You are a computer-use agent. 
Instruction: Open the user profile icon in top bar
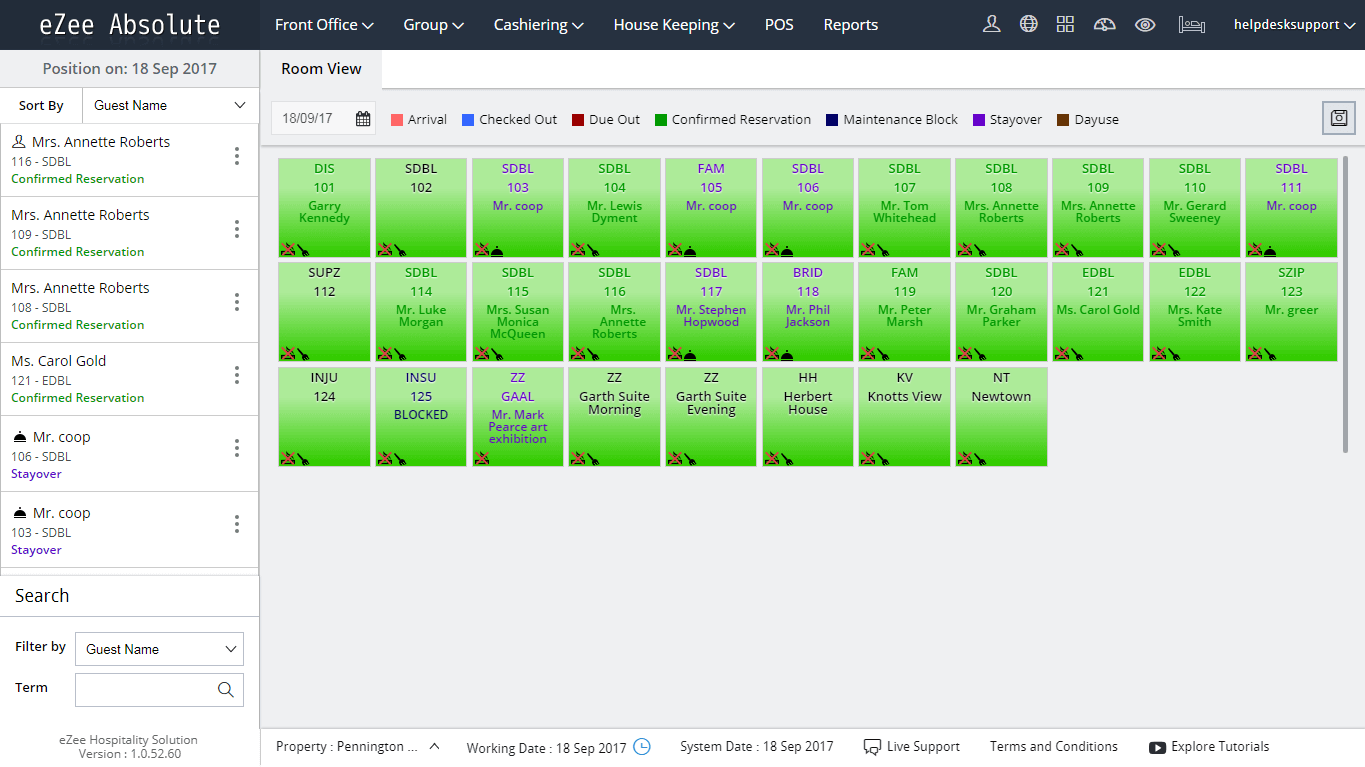[x=991, y=23]
